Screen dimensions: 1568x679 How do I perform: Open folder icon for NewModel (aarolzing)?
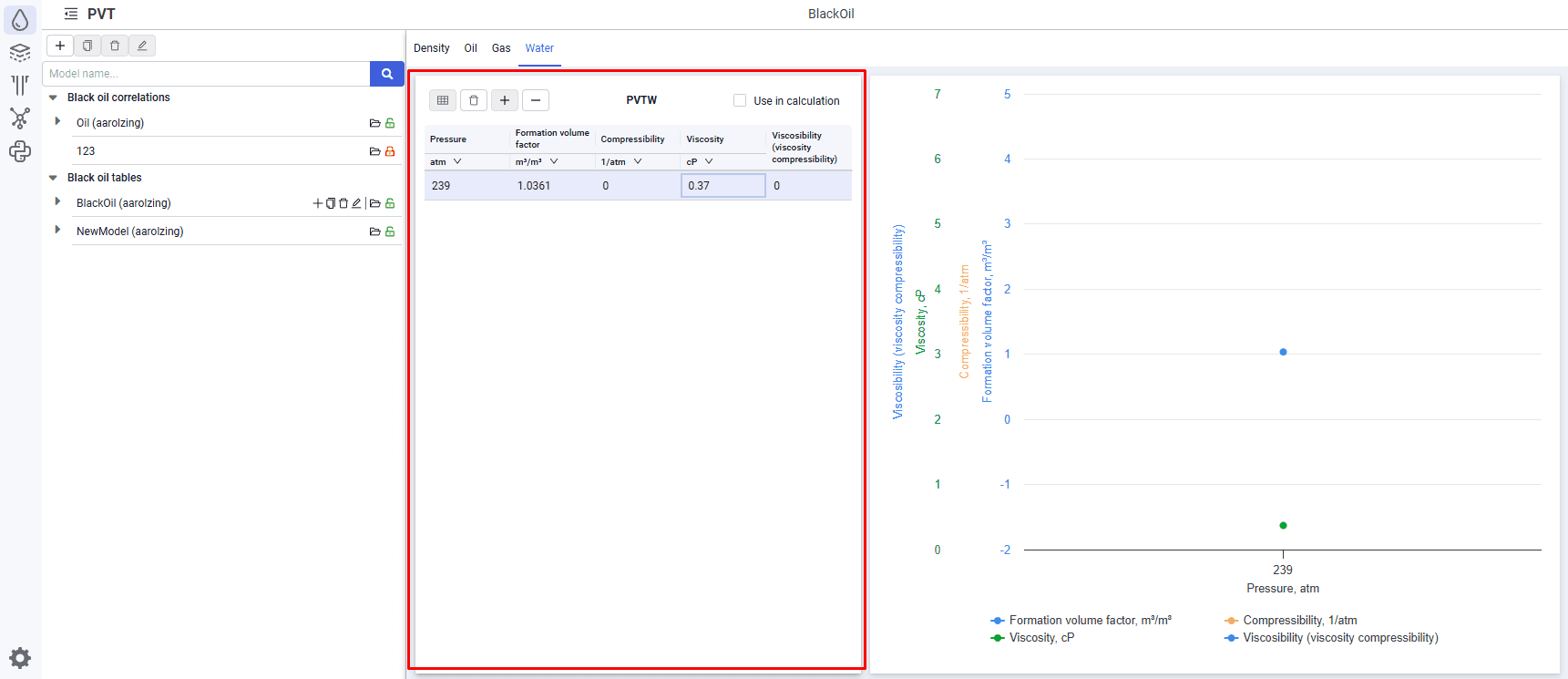pos(374,231)
